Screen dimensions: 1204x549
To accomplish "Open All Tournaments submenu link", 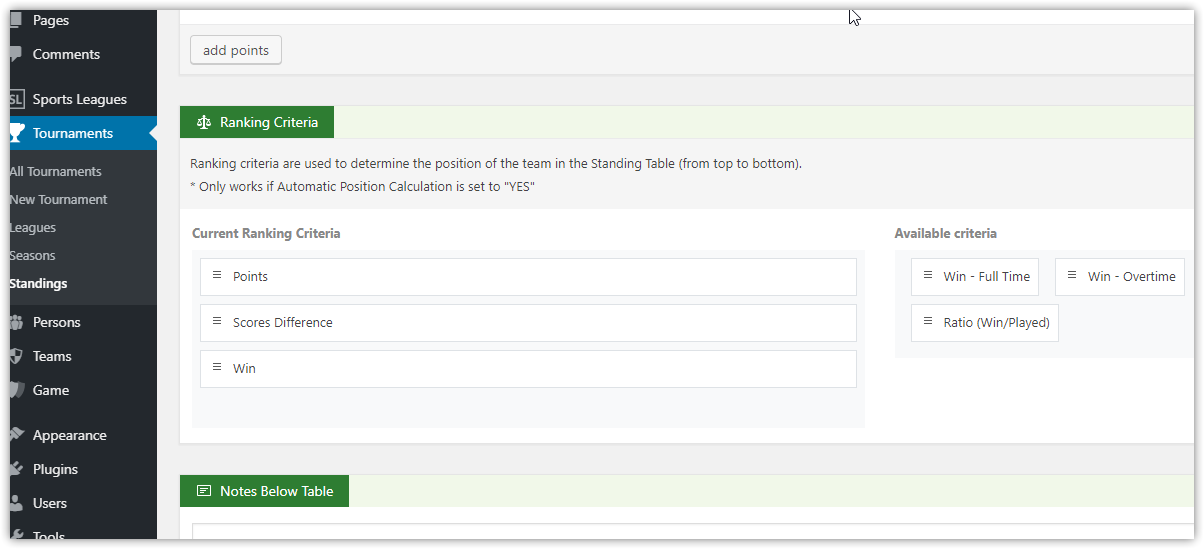I will coord(55,171).
